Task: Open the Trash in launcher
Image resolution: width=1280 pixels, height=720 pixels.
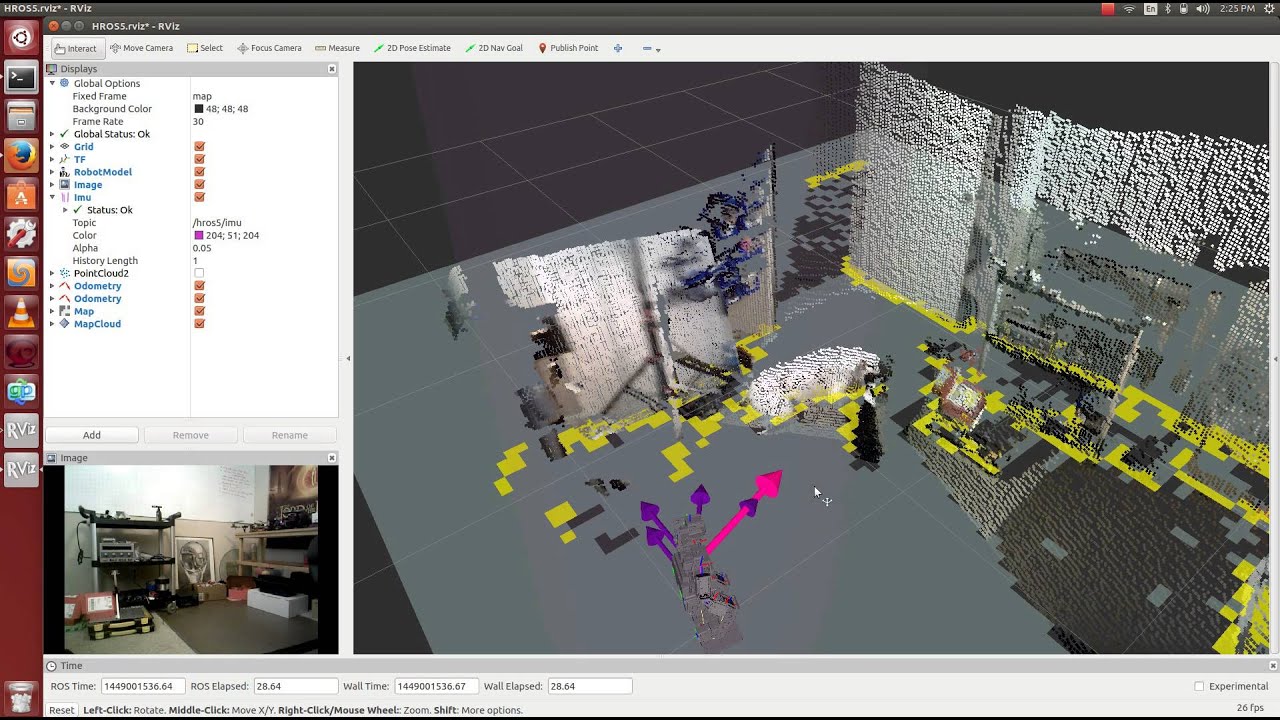Action: 21,696
